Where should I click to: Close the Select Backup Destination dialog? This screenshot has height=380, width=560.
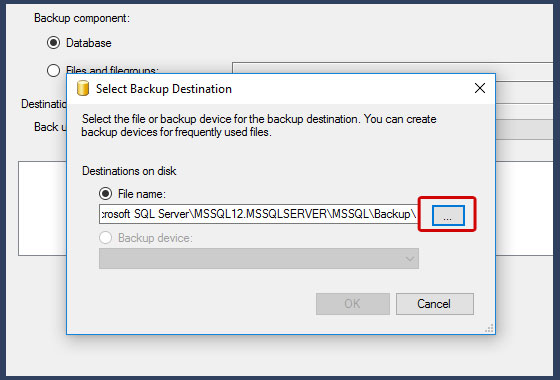tap(480, 88)
